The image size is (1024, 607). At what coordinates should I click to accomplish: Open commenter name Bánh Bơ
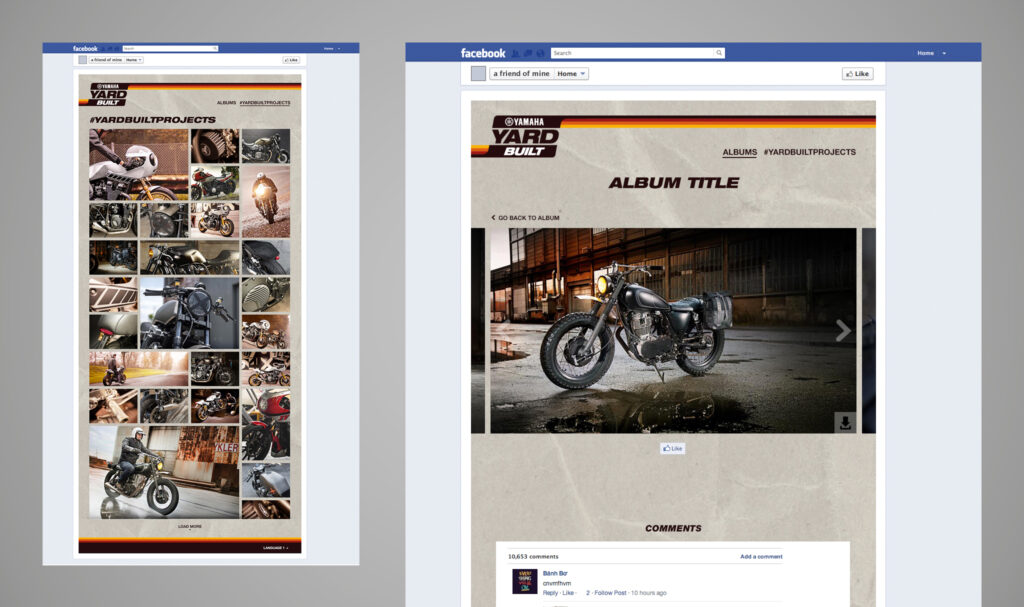point(555,573)
